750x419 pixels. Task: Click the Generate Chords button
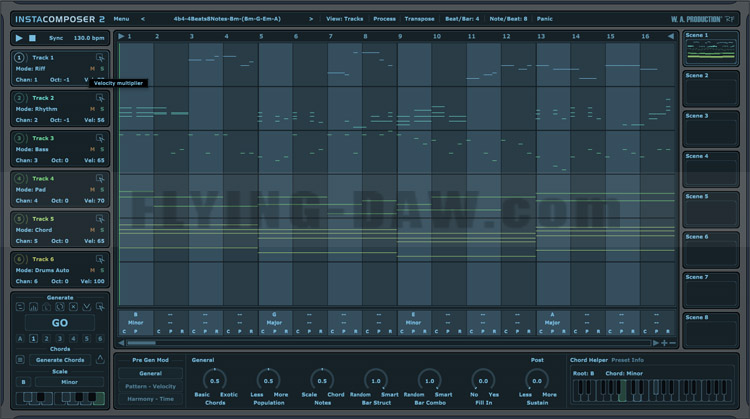(x=60, y=360)
